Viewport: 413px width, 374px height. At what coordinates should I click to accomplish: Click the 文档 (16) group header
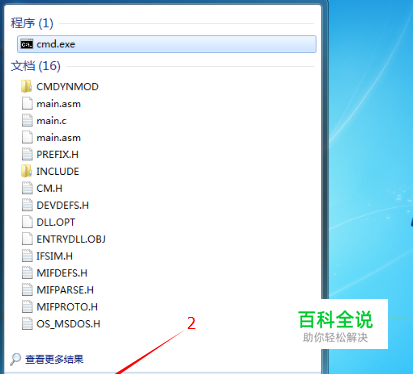[x=36, y=66]
